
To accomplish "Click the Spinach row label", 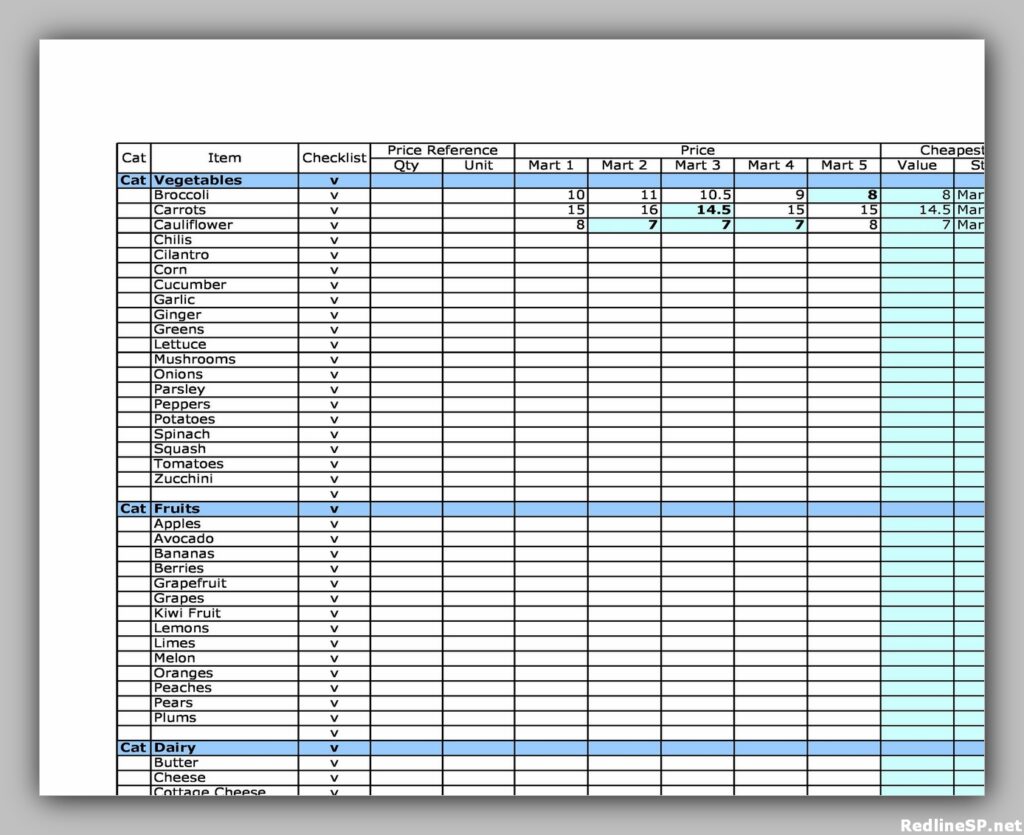I will click(182, 434).
